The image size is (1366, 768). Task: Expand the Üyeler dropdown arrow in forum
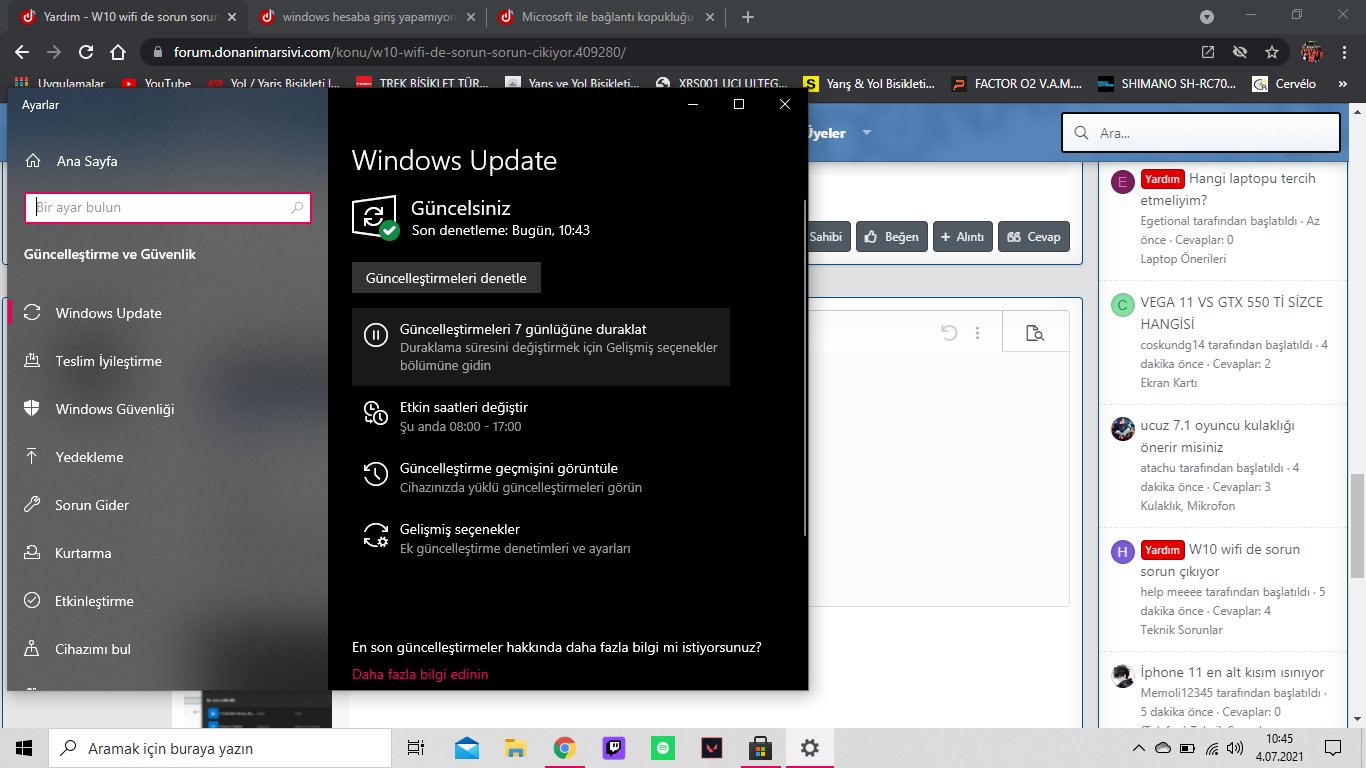click(867, 133)
